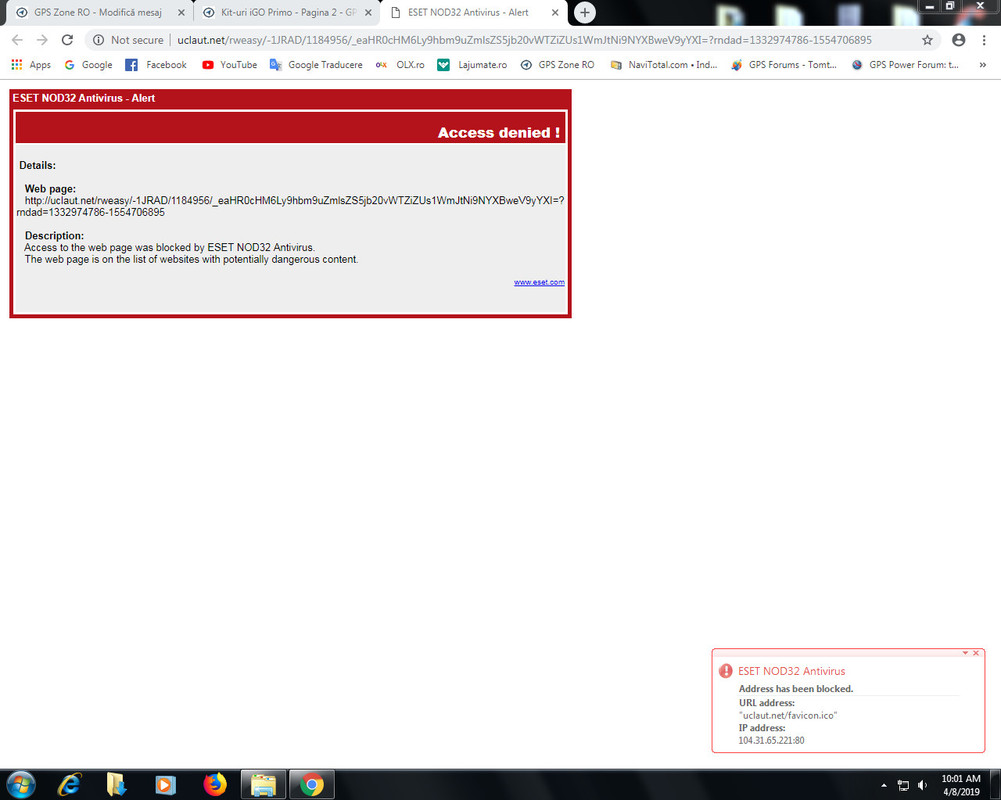Open a new browser tab
1001x800 pixels.
(x=584, y=13)
